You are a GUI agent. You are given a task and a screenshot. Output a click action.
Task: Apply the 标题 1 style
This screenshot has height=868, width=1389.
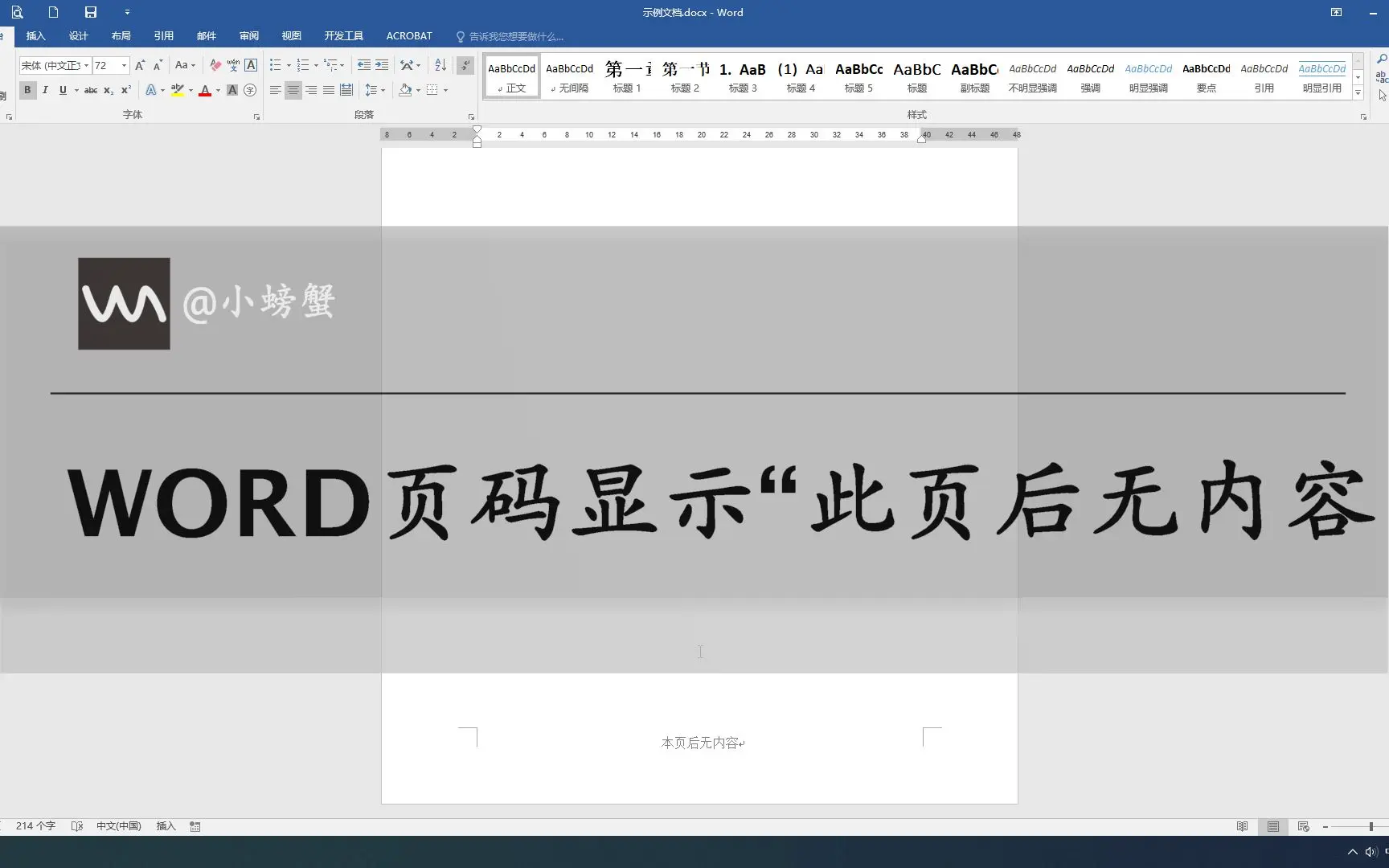pos(627,77)
